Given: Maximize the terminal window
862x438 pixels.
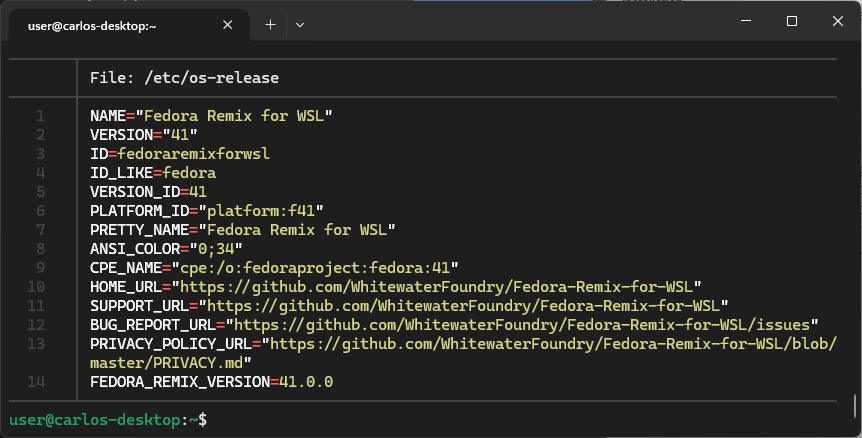Looking at the screenshot, I should pos(792,21).
